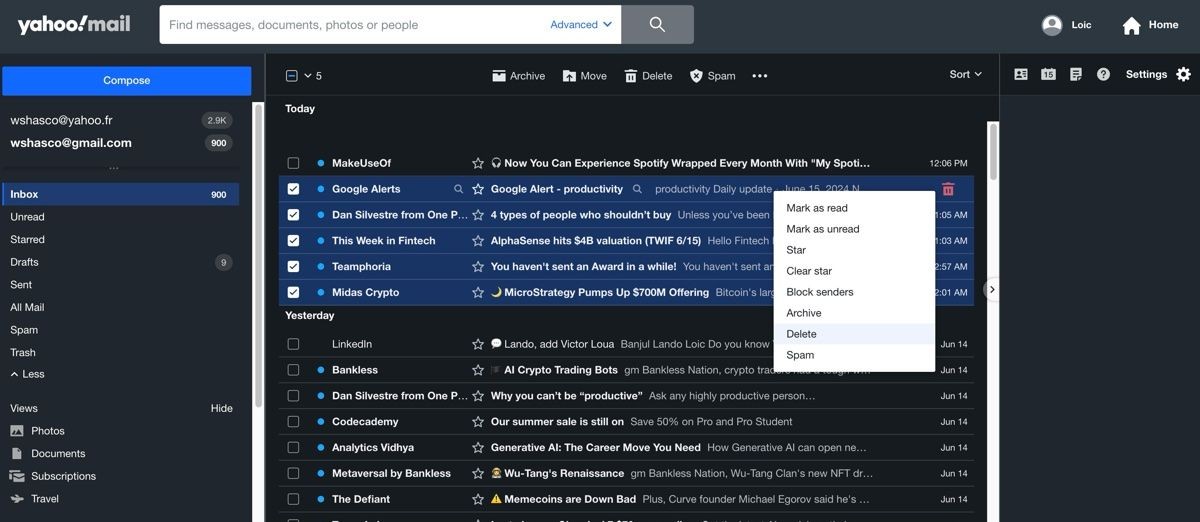The width and height of the screenshot is (1200, 522).
Task: Click message list vertical scrollbar
Action: [993, 152]
